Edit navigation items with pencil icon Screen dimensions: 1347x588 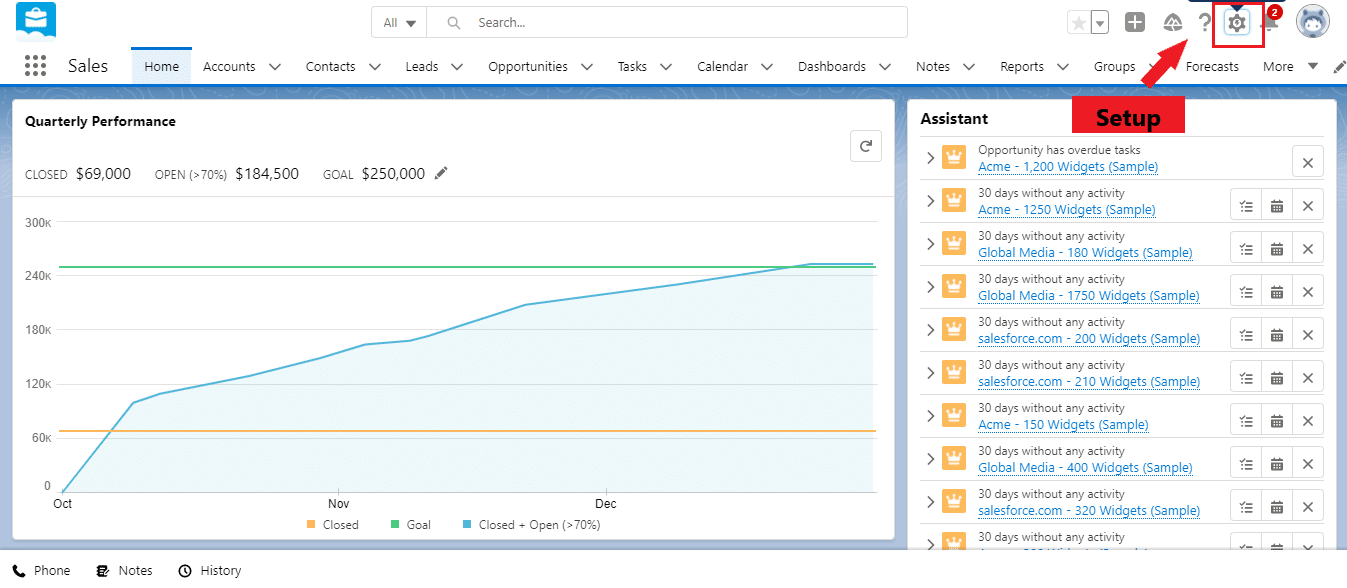coord(1339,67)
